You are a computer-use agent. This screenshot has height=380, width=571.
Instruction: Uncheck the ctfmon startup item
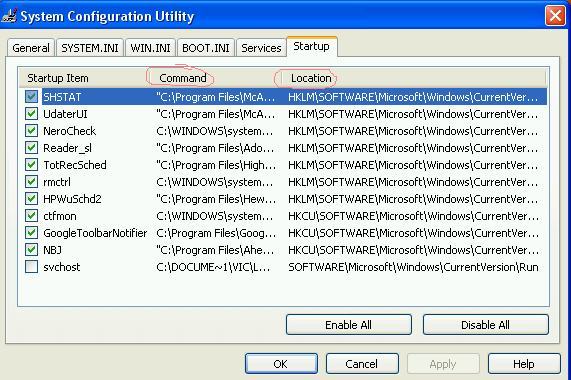[x=31, y=215]
